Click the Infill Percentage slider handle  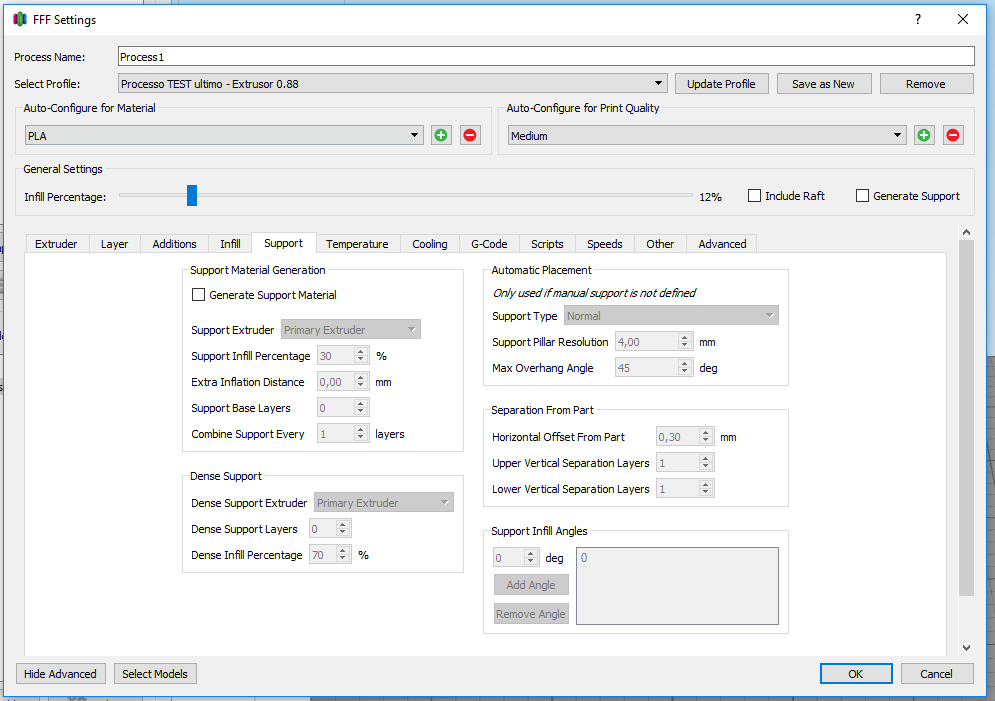[x=192, y=196]
